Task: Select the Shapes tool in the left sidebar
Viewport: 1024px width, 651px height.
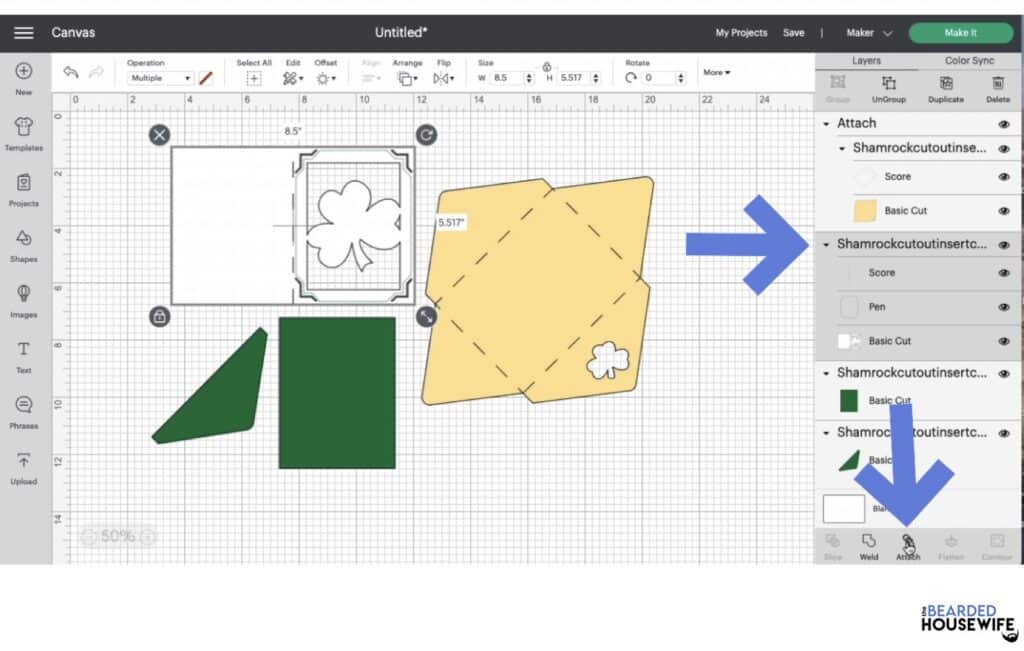Action: click(22, 245)
